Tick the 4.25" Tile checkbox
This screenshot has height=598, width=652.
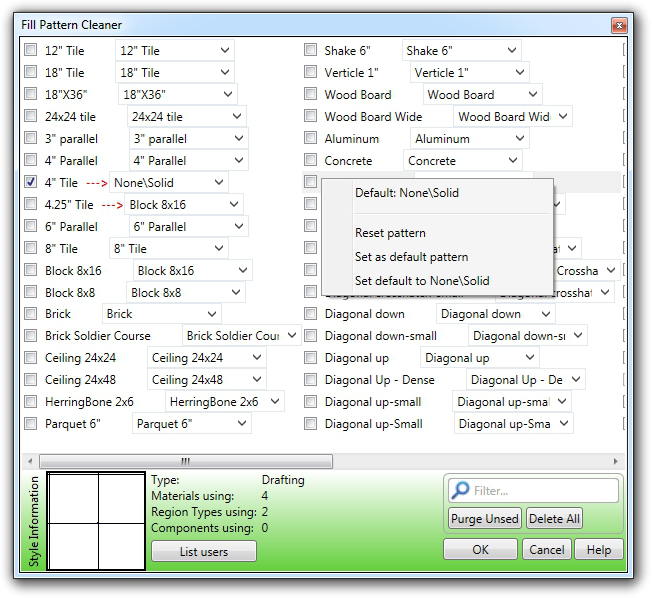pos(30,204)
